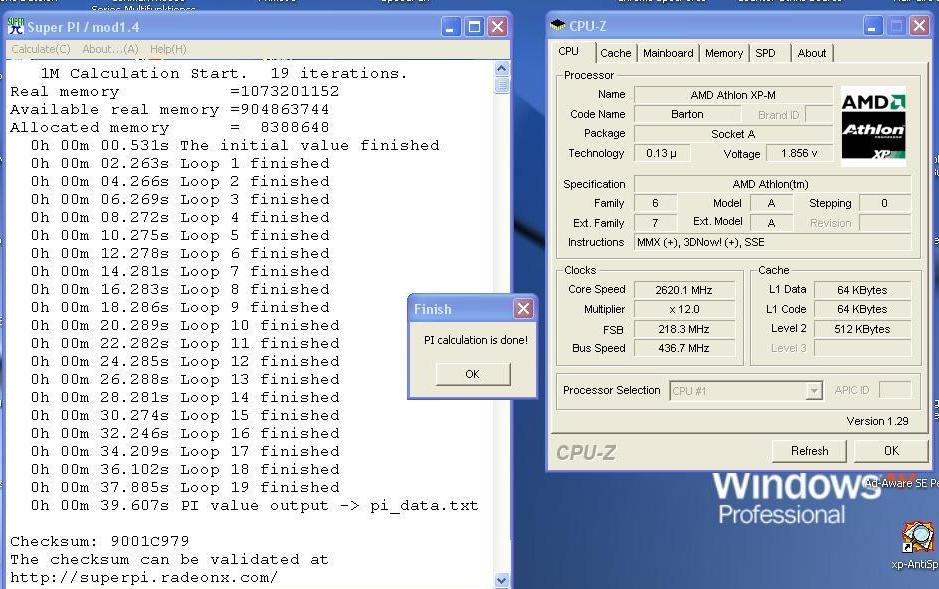The image size is (939, 589).
Task: Click the Specification field AMD Athlon(tm)
Action: pyautogui.click(x=772, y=184)
